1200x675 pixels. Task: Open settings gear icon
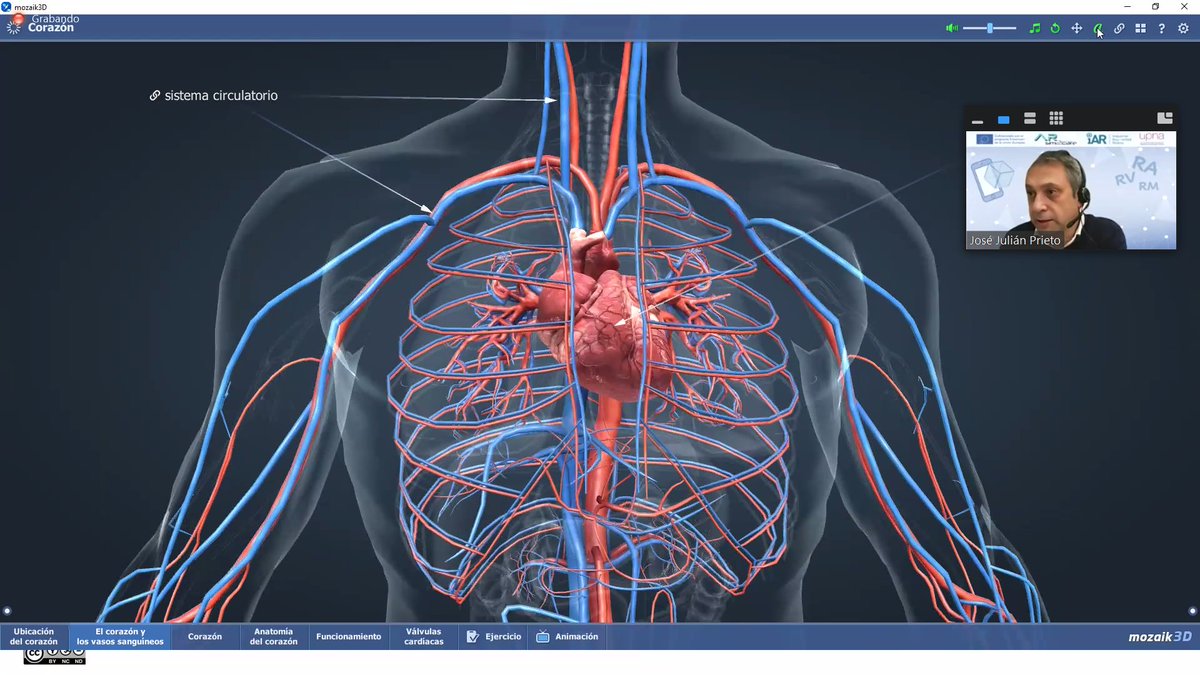tap(1183, 28)
